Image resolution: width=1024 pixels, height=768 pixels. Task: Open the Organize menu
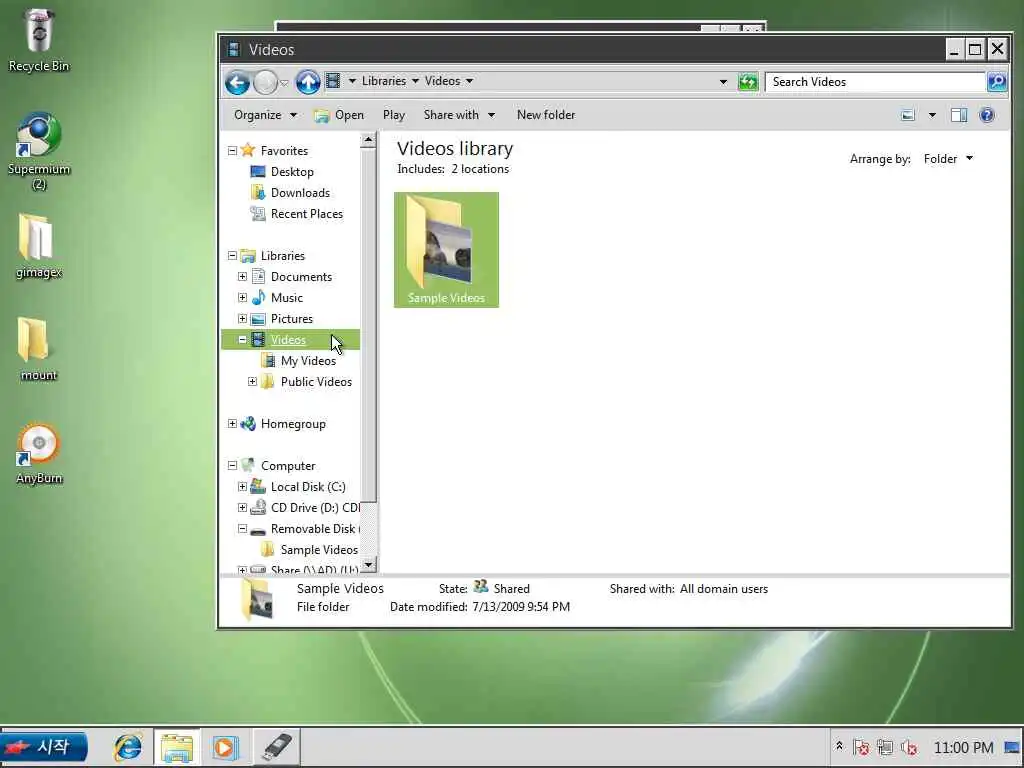coord(265,115)
